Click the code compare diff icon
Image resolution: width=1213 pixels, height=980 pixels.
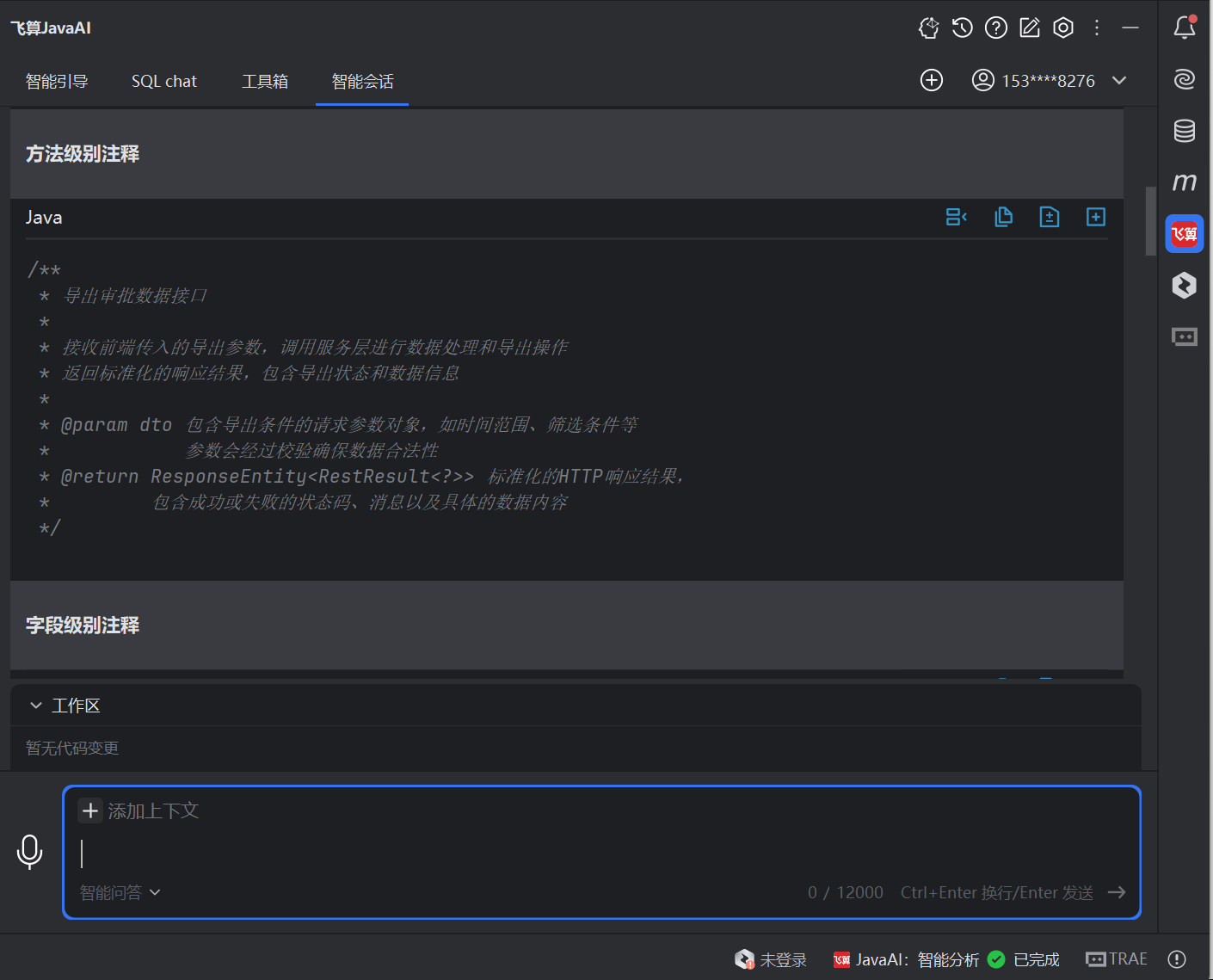[x=957, y=217]
